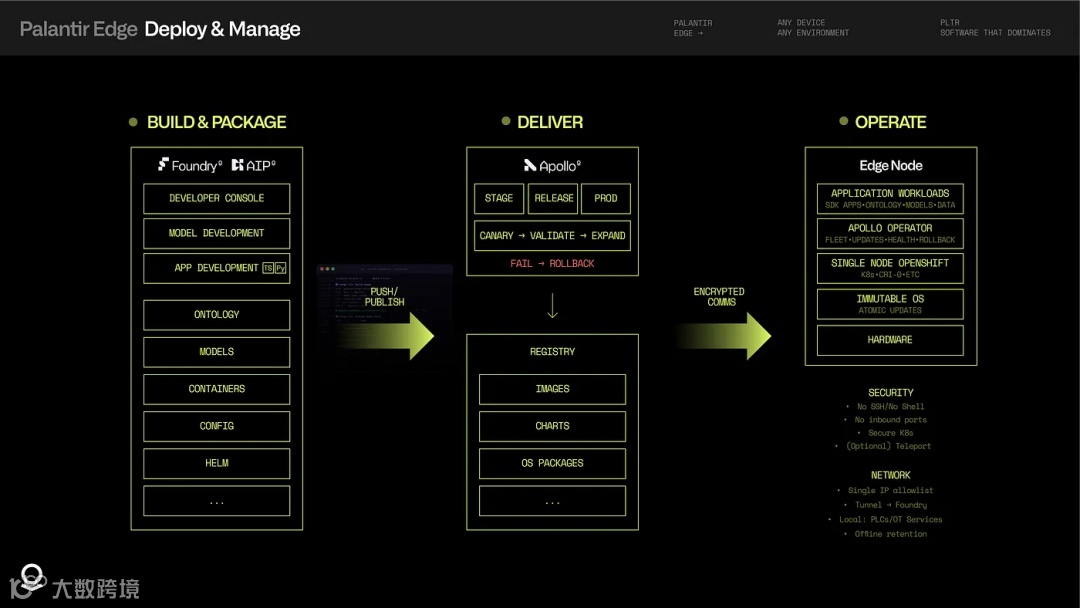Click the Ontology box

216,315
